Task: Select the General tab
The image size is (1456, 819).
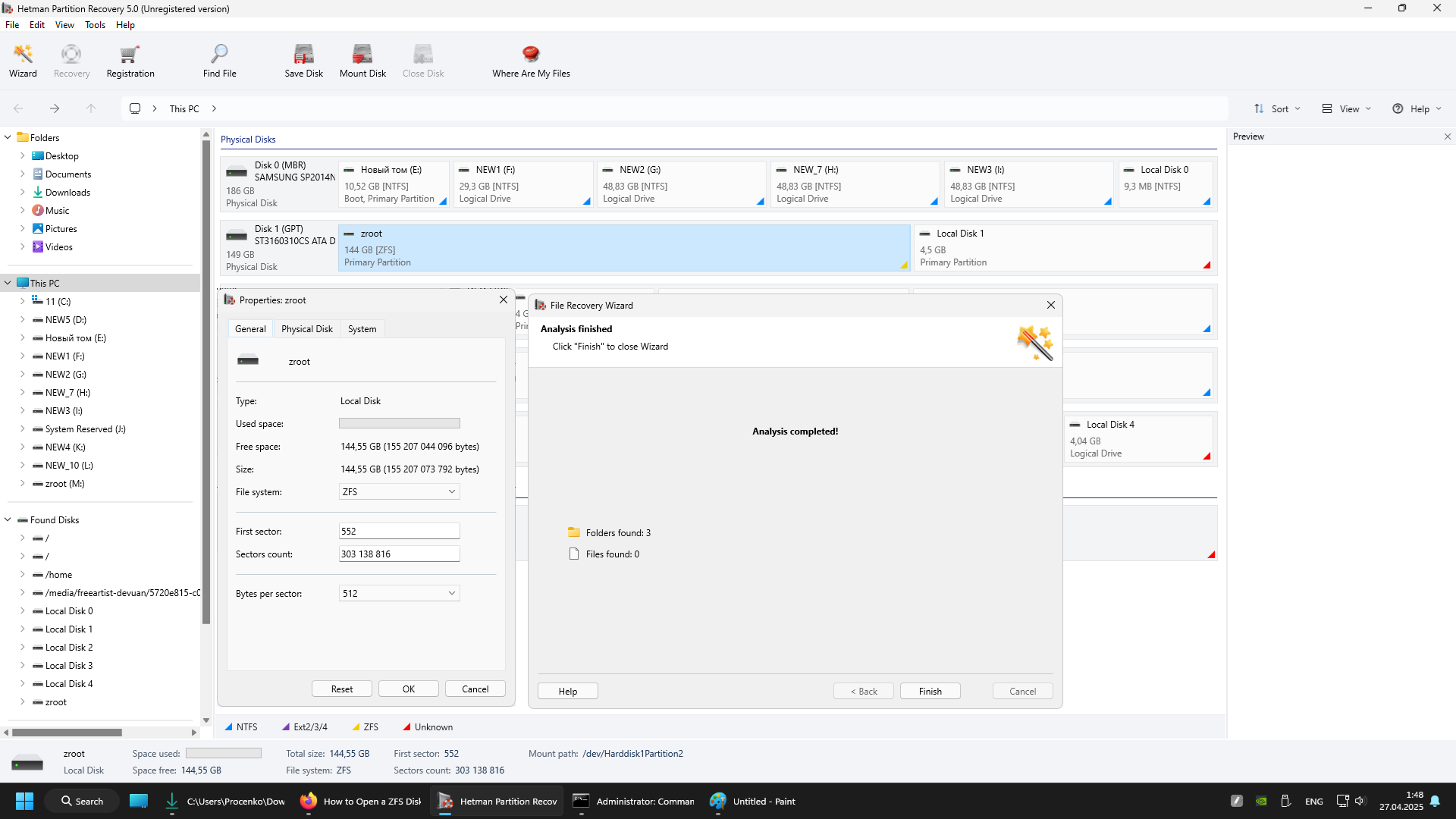Action: tap(250, 328)
